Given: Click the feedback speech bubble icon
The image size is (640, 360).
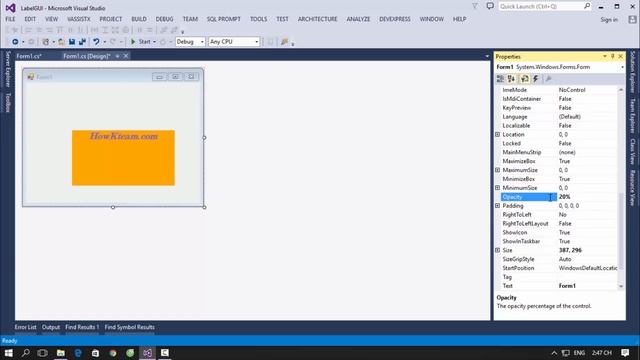Looking at the screenshot, I should 490,6.
